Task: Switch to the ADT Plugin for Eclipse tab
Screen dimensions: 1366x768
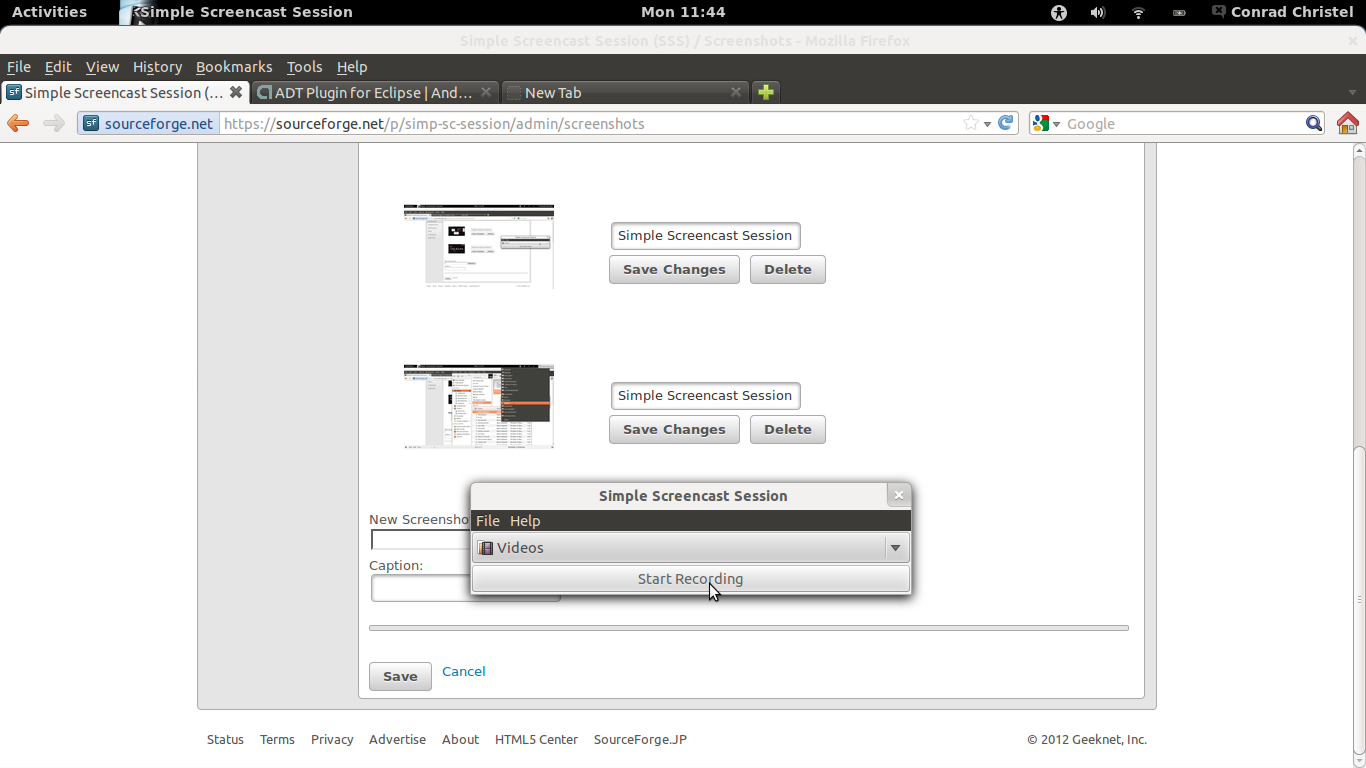Action: click(365, 91)
